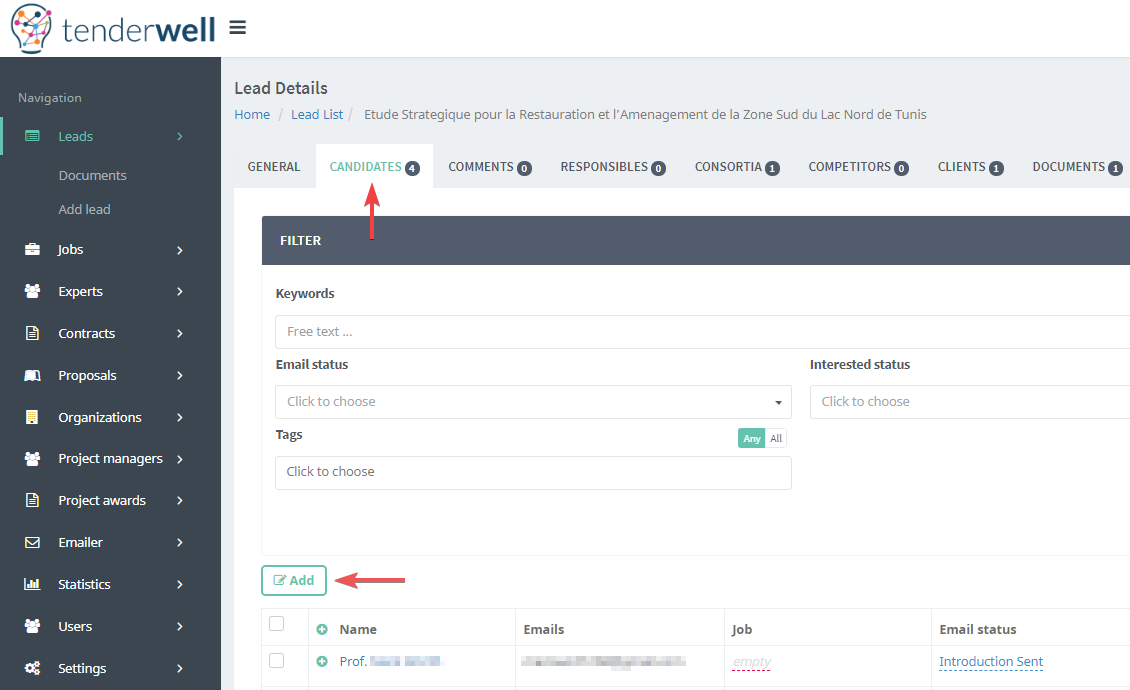The width and height of the screenshot is (1130, 690).
Task: Click green plus icon in Name header
Action: click(322, 630)
